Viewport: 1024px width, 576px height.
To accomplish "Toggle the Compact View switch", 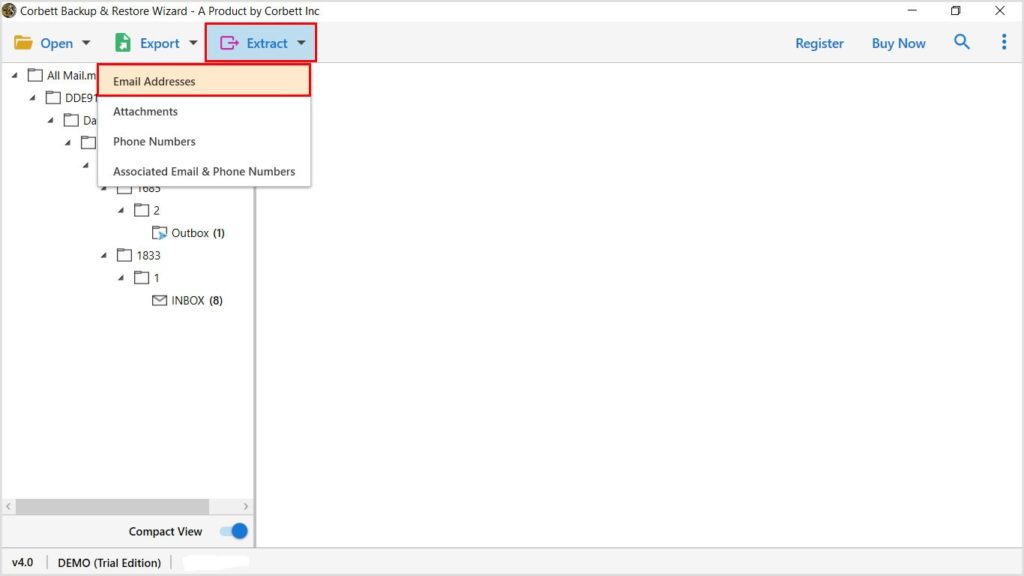I will pos(234,531).
